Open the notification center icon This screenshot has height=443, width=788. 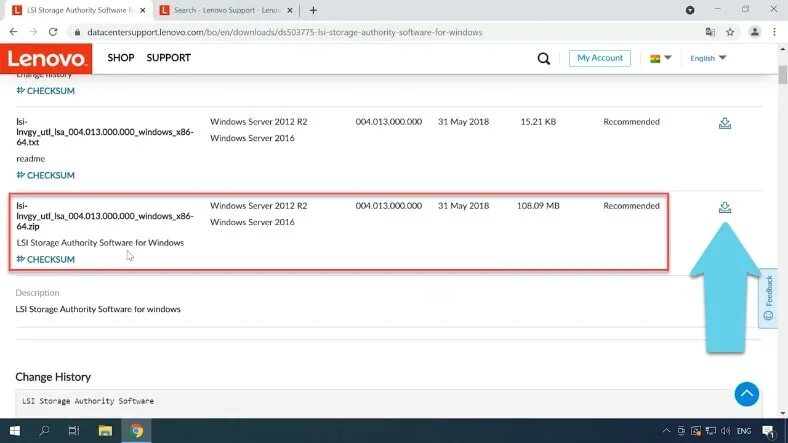tap(768, 431)
